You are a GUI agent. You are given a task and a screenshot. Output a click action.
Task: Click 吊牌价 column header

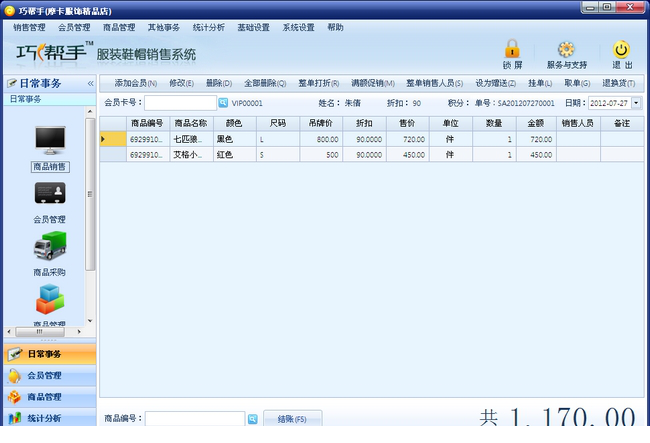pos(321,123)
